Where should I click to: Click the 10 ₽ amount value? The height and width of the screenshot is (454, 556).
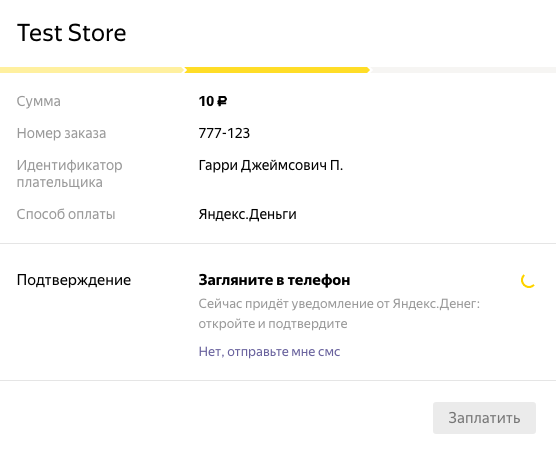pyautogui.click(x=213, y=101)
